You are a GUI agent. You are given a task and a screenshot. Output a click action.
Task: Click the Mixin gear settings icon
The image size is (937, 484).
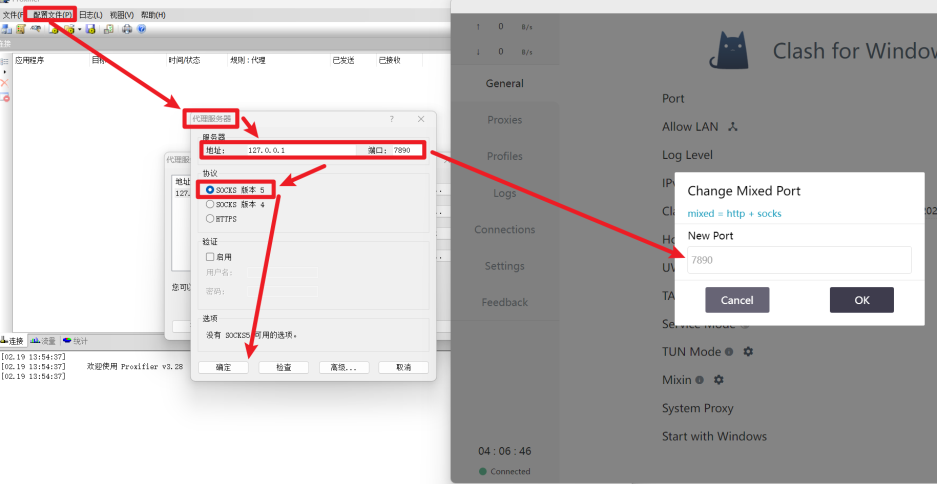(718, 380)
